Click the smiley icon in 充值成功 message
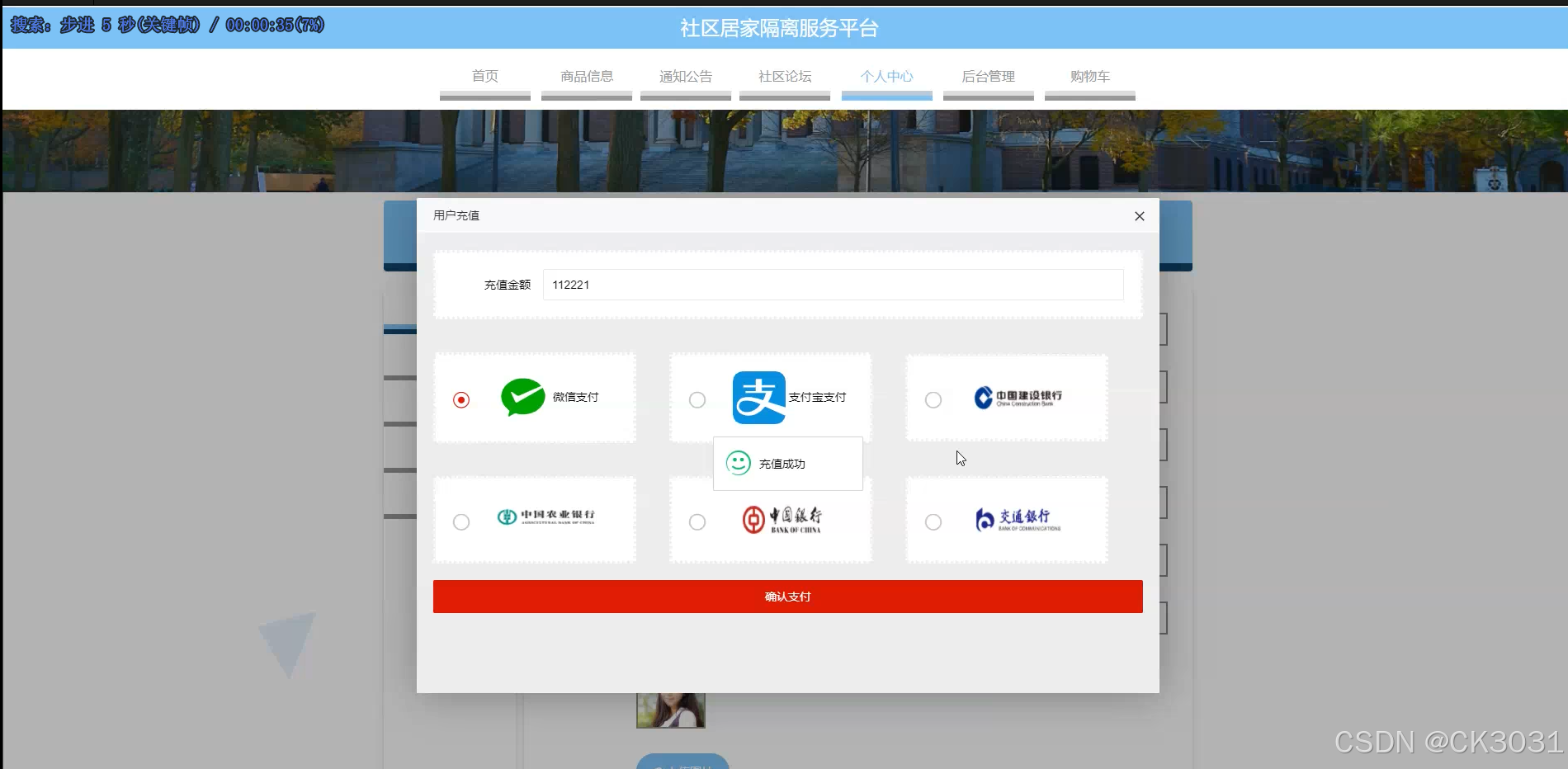This screenshot has width=1568, height=769. [739, 463]
